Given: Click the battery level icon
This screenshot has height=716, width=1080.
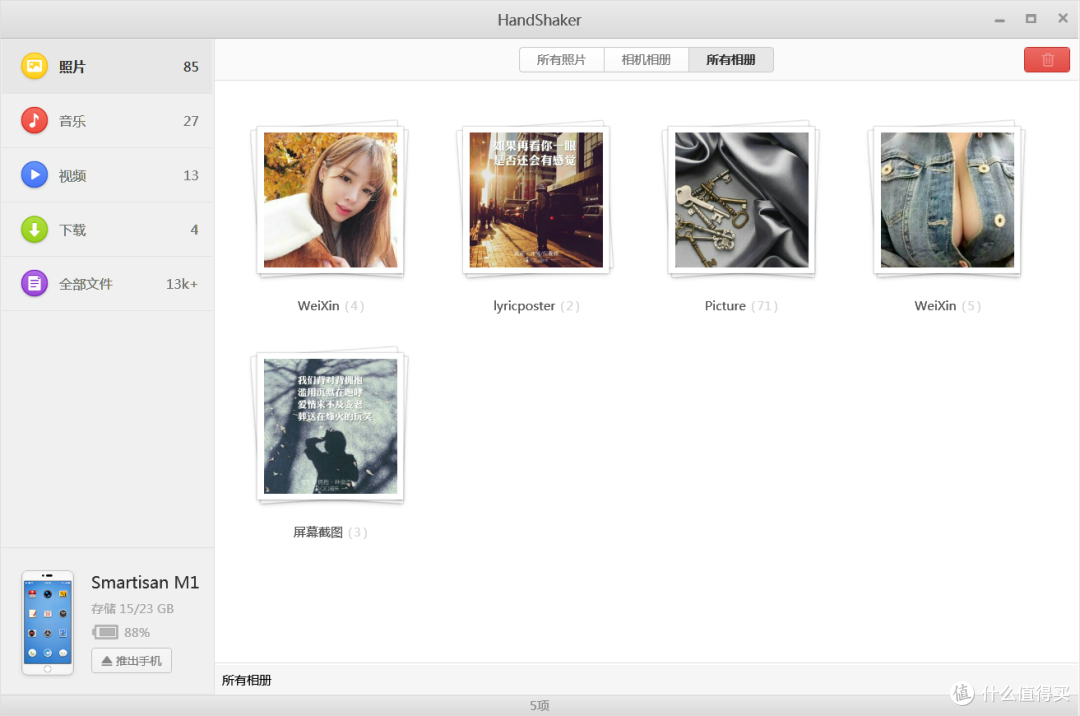Looking at the screenshot, I should 105,632.
